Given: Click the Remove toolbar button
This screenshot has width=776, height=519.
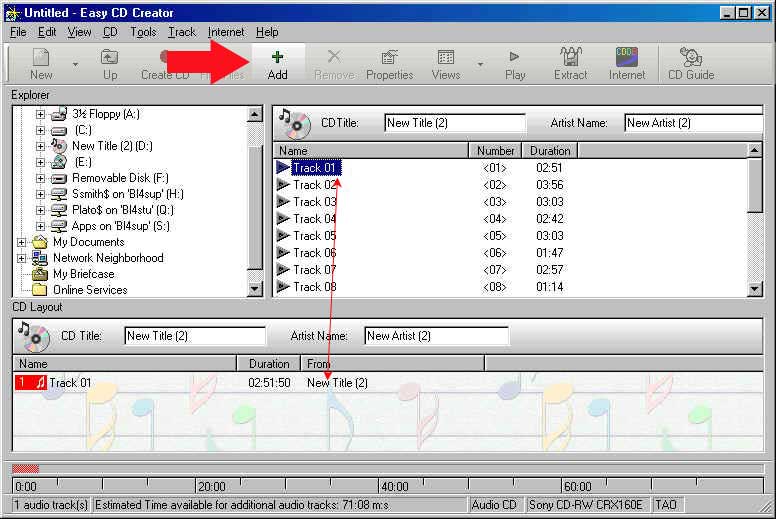Looking at the screenshot, I should pos(334,64).
